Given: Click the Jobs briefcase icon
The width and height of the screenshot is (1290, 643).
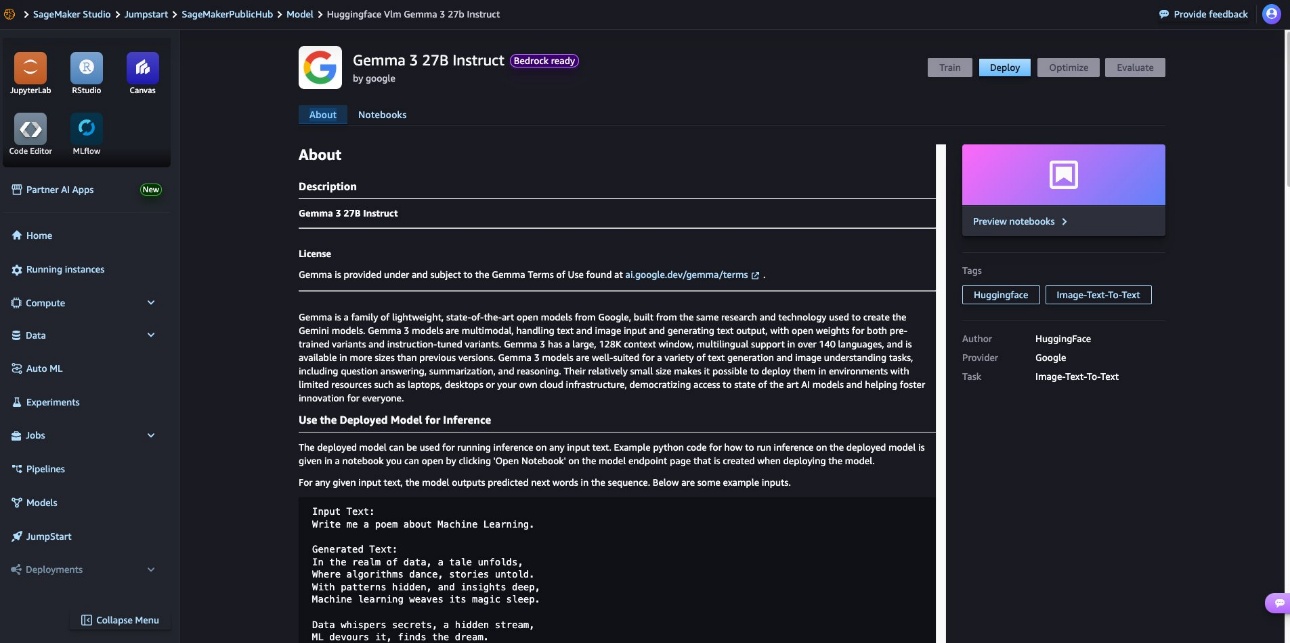Looking at the screenshot, I should [x=16, y=436].
